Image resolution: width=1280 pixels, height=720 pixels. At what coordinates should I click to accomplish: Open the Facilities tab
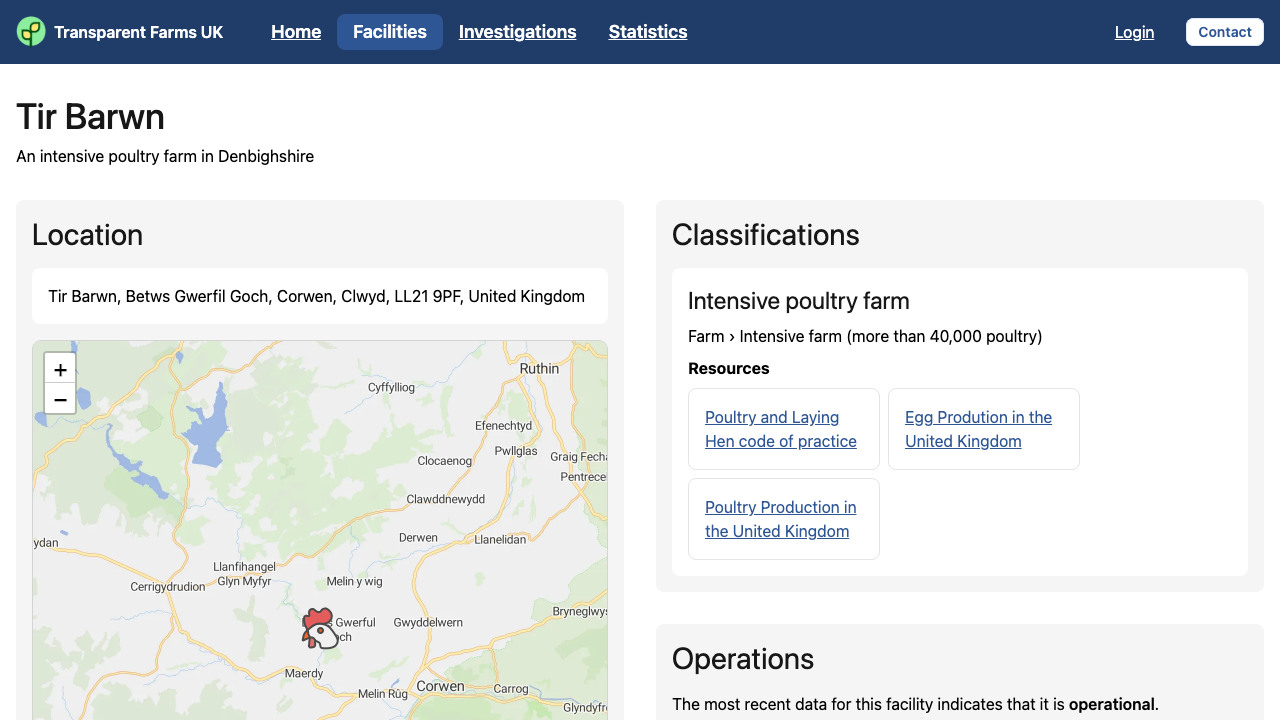coord(390,32)
